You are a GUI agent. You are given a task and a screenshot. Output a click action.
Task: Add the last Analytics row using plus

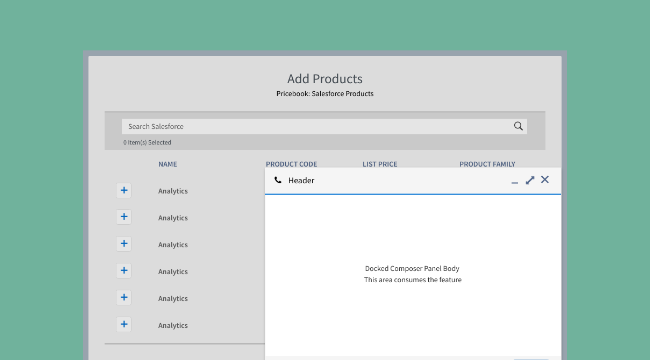(x=124, y=324)
